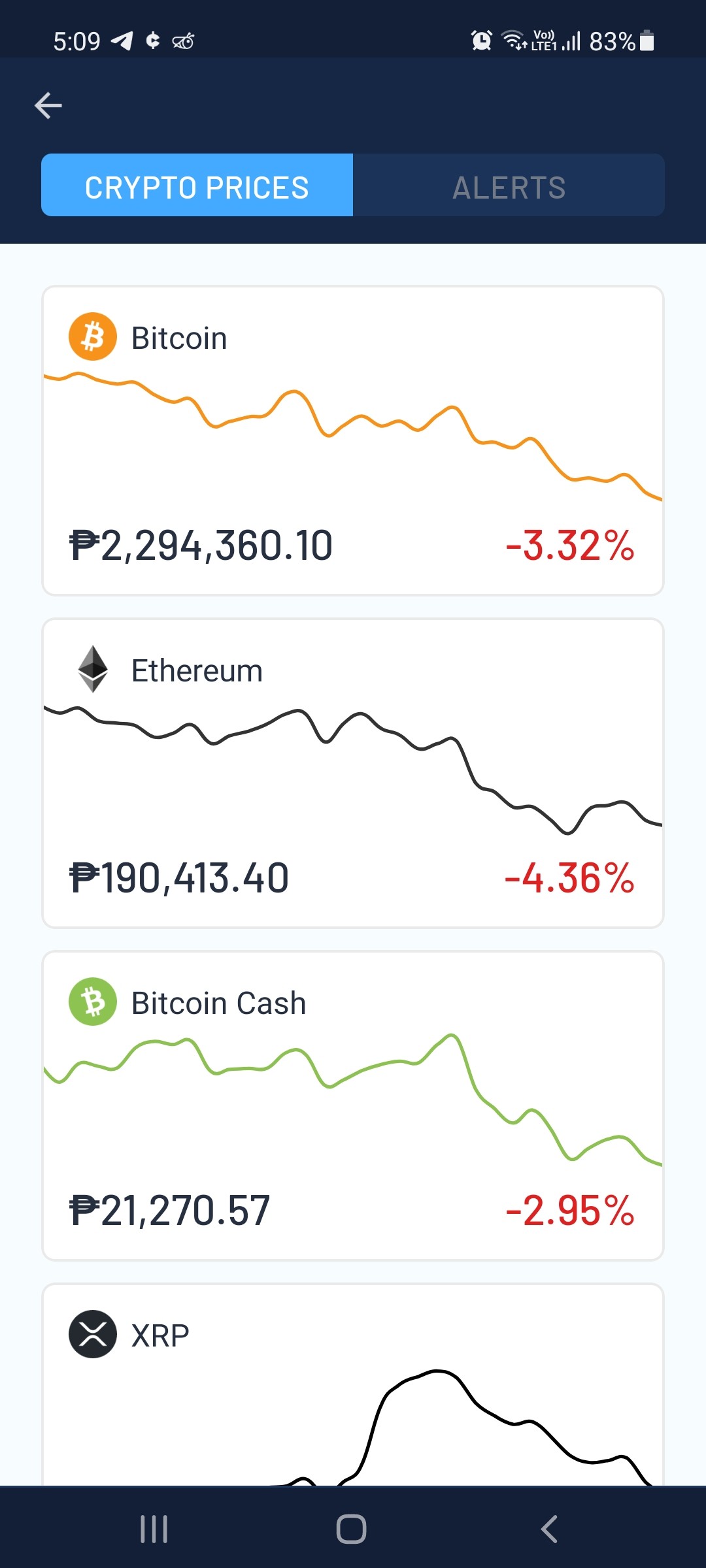Image resolution: width=706 pixels, height=1568 pixels.
Task: Open the XRP price chart card
Action: [353, 1385]
